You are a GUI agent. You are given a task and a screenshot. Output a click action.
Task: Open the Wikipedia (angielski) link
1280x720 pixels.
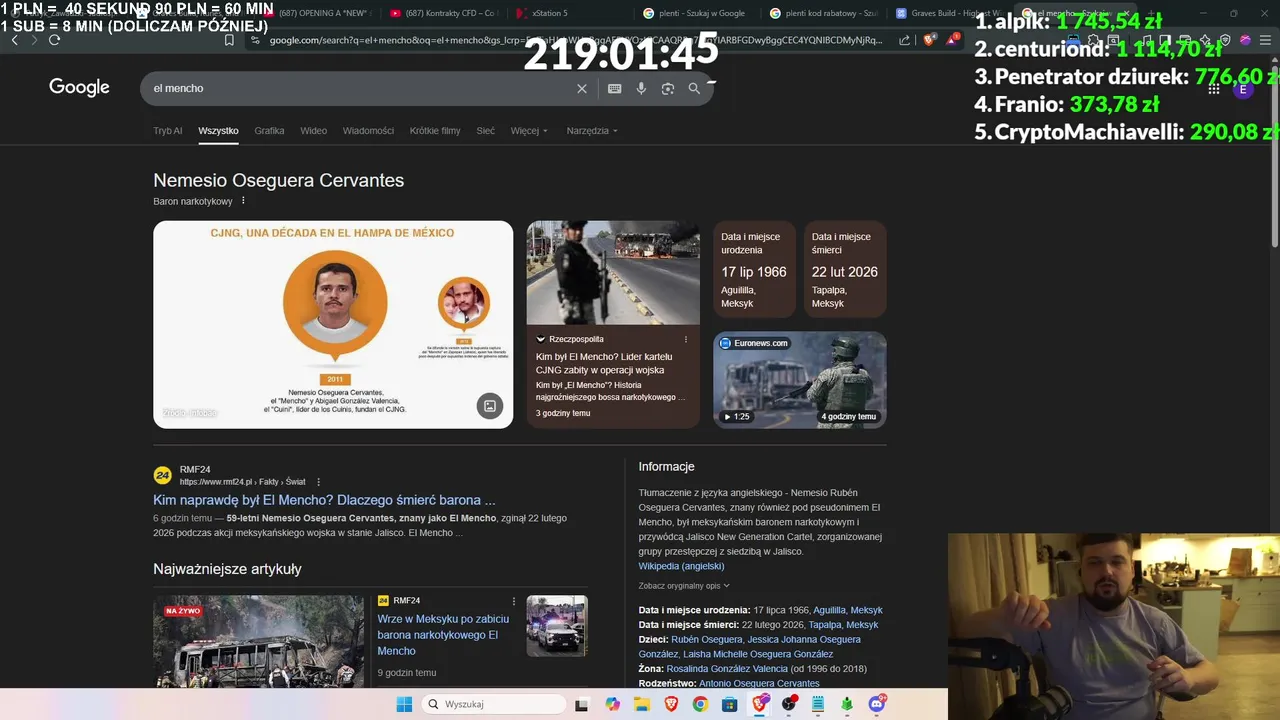click(681, 566)
